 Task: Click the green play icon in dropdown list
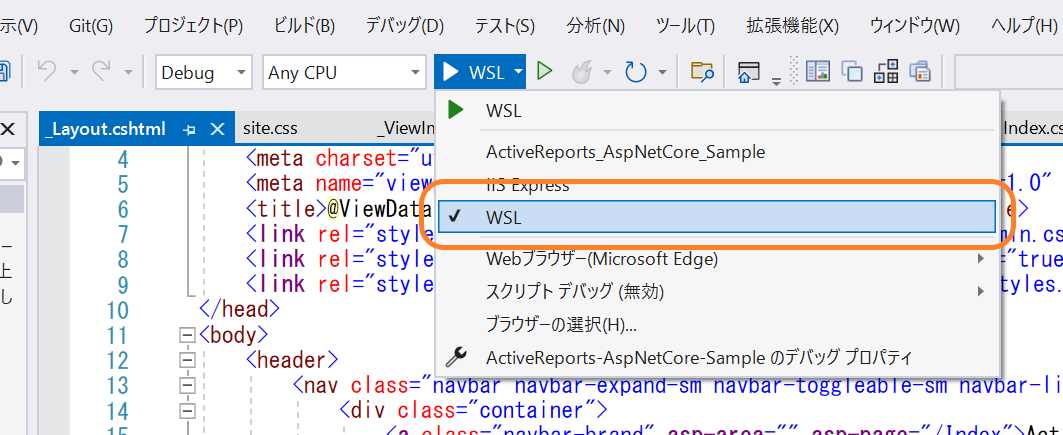coord(456,110)
